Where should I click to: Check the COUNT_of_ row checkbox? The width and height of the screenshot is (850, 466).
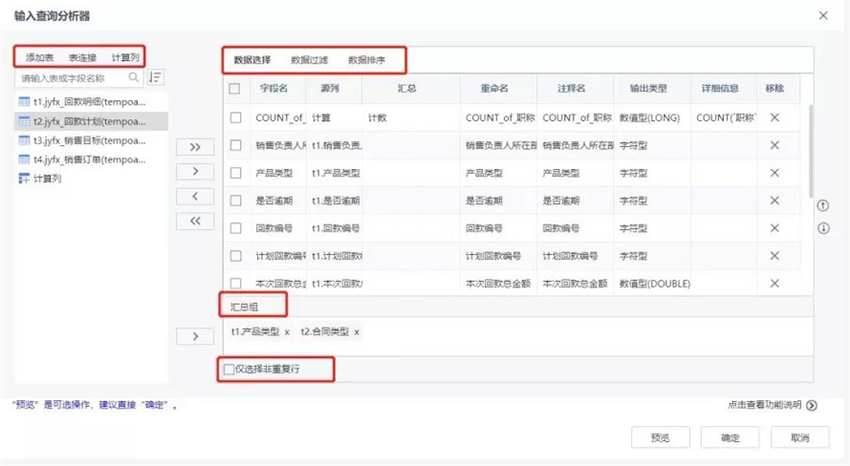(236, 118)
